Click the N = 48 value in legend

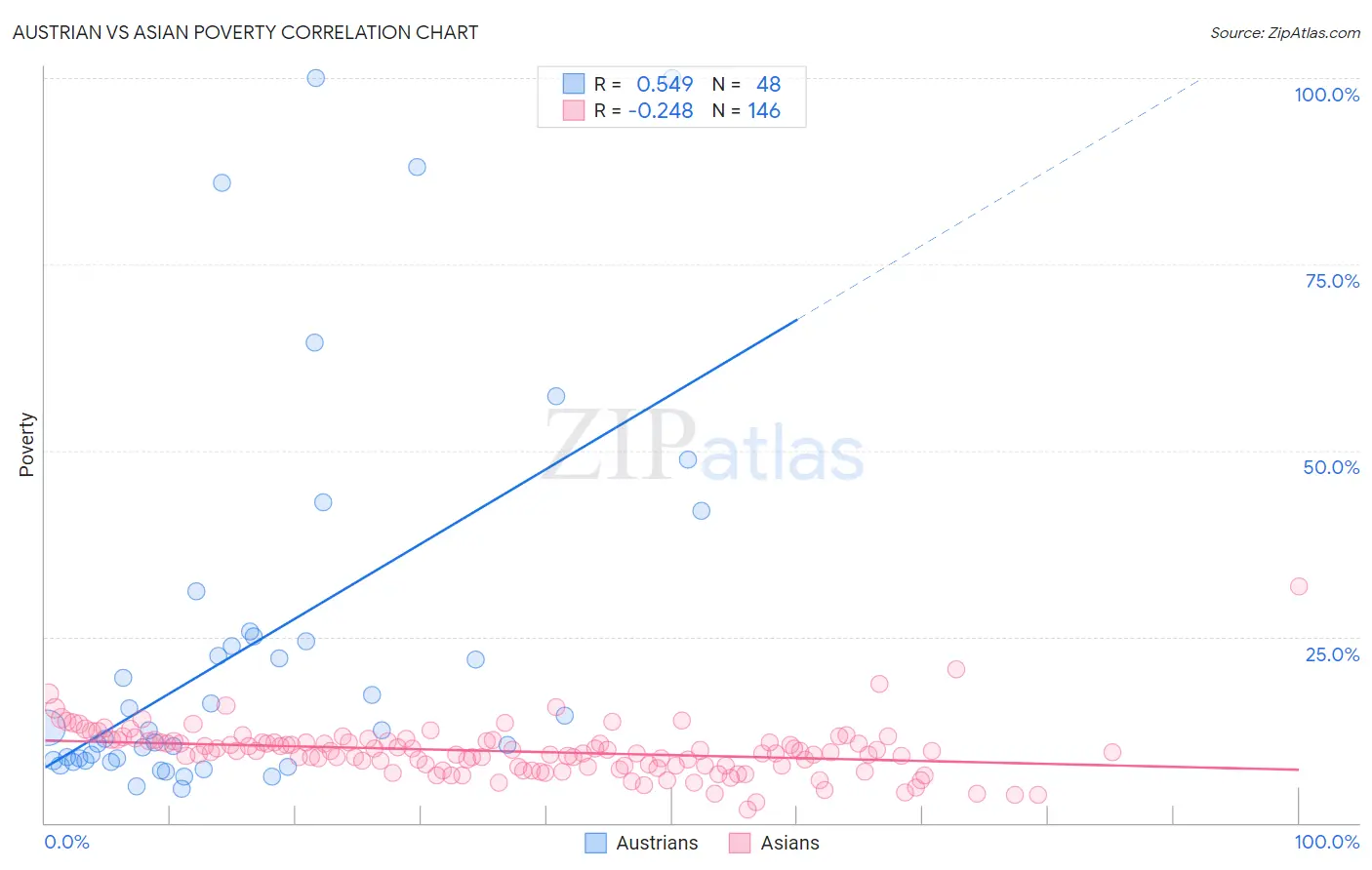(x=747, y=84)
